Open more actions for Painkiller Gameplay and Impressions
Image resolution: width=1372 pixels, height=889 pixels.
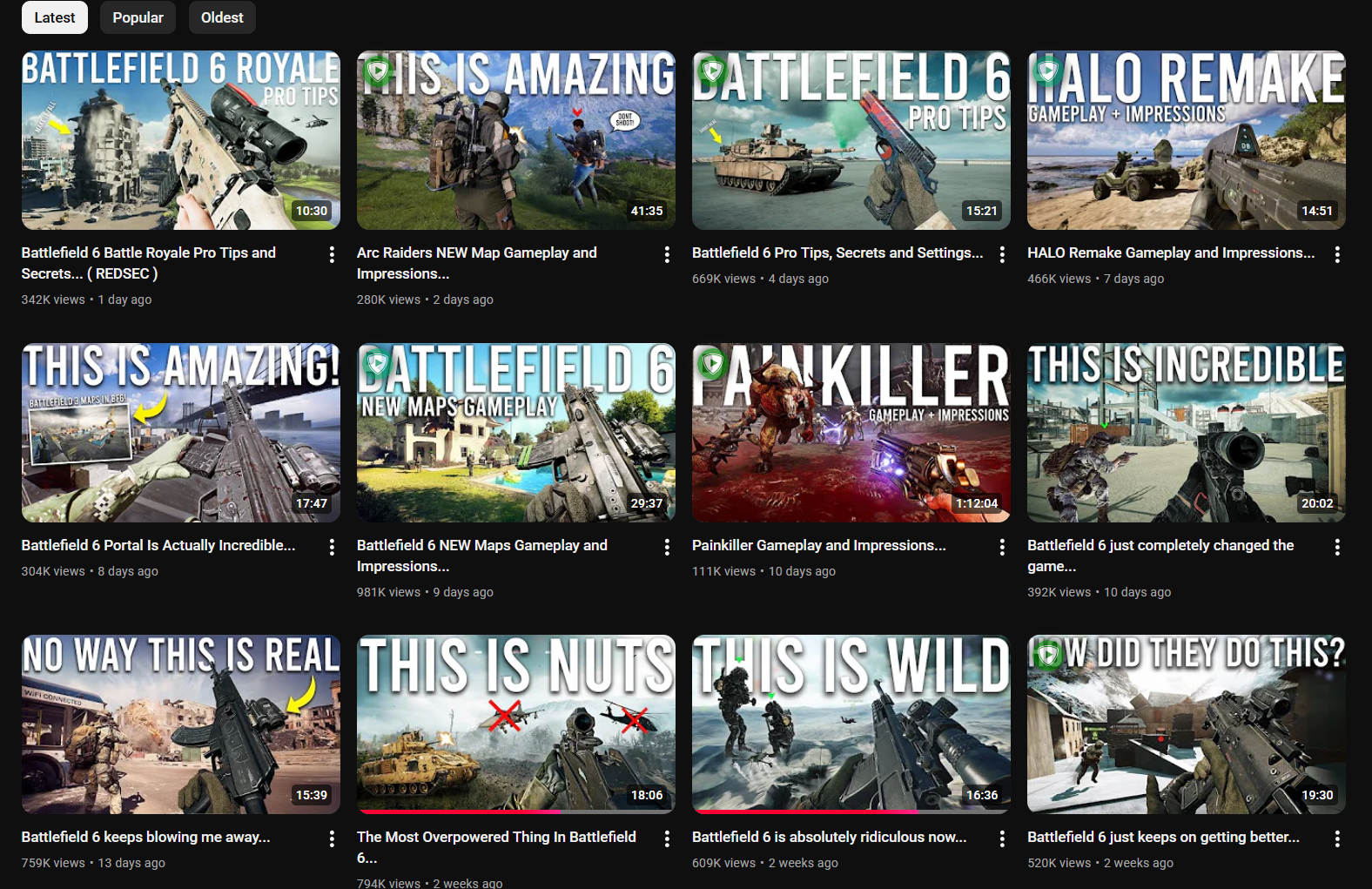(x=1002, y=547)
